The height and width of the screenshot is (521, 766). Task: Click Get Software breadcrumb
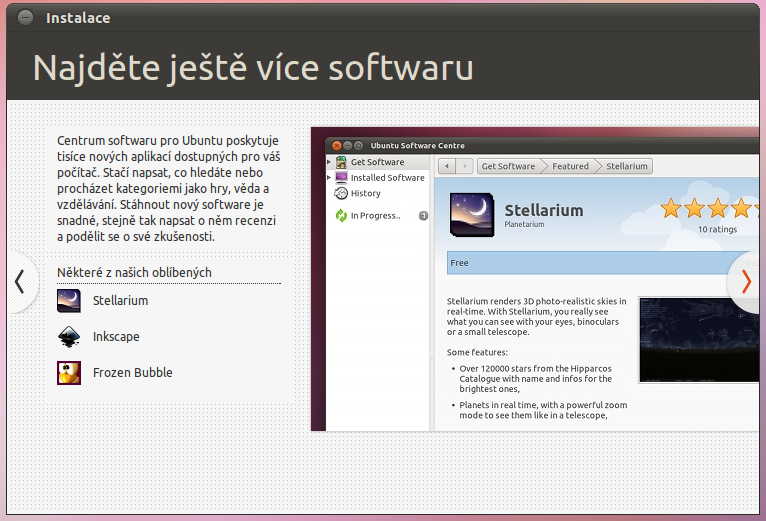pyautogui.click(x=509, y=166)
